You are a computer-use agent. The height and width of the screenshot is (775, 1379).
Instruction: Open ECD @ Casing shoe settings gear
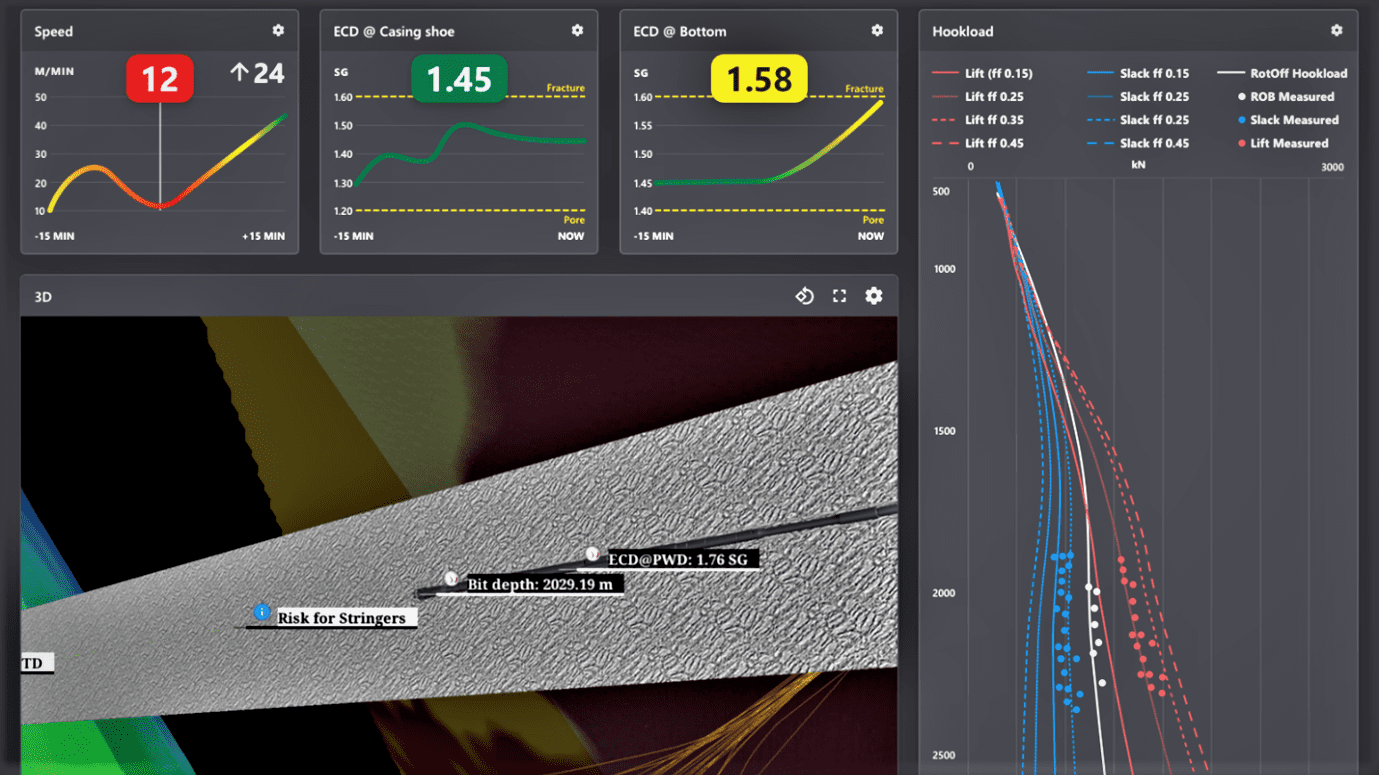(x=577, y=31)
